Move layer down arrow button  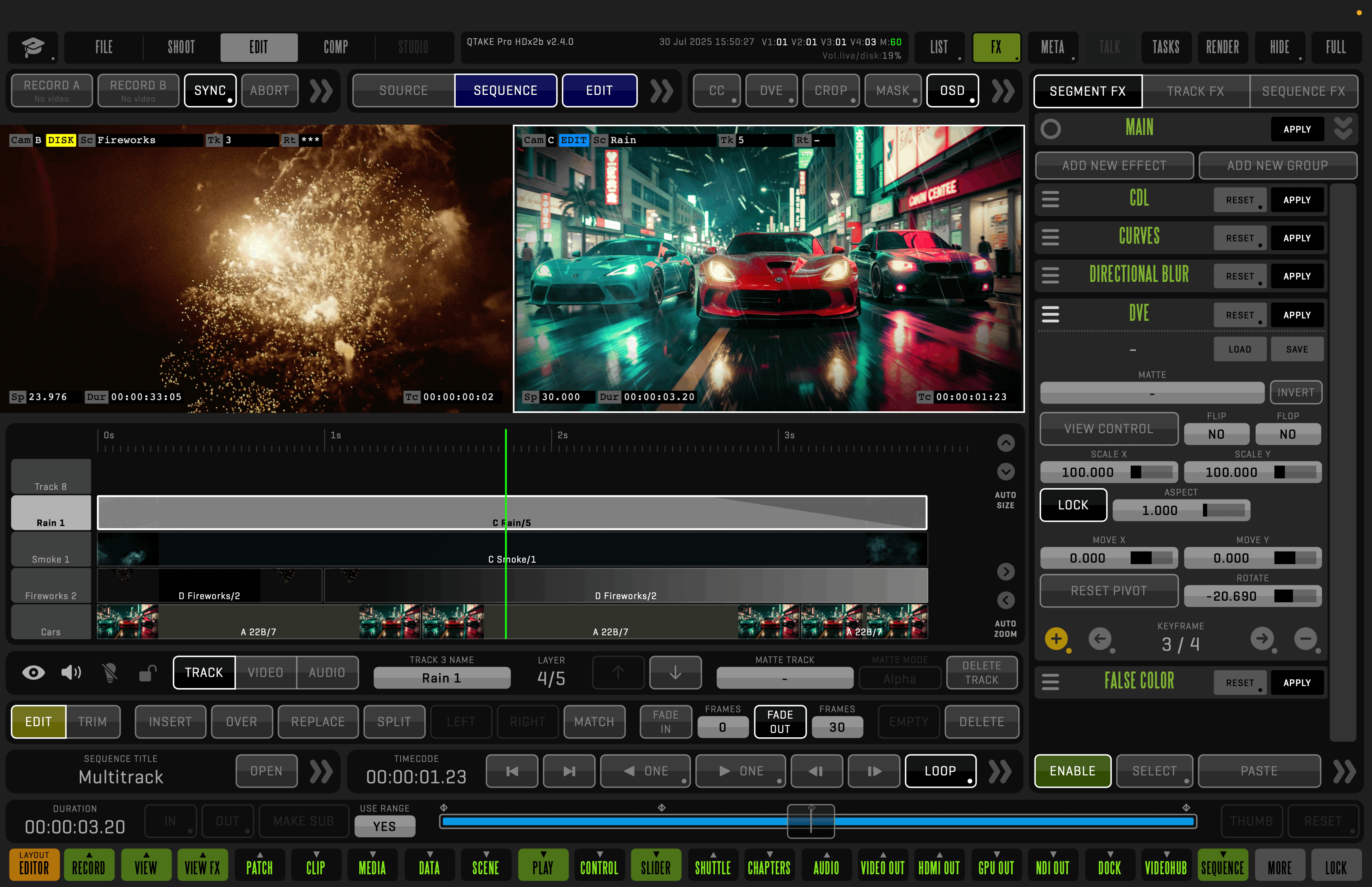[675, 672]
